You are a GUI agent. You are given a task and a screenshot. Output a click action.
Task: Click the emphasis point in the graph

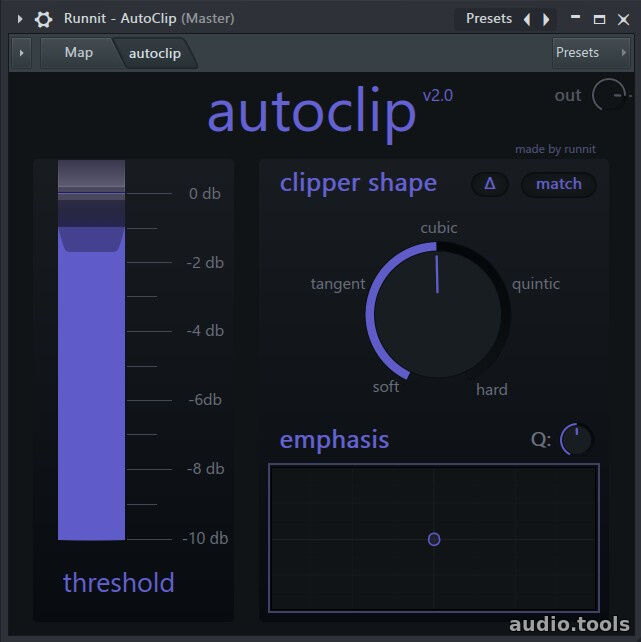pyautogui.click(x=434, y=539)
